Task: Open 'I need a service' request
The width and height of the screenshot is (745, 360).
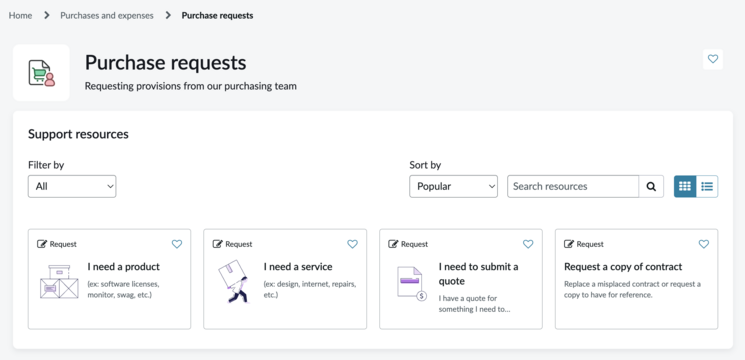Action: click(298, 266)
